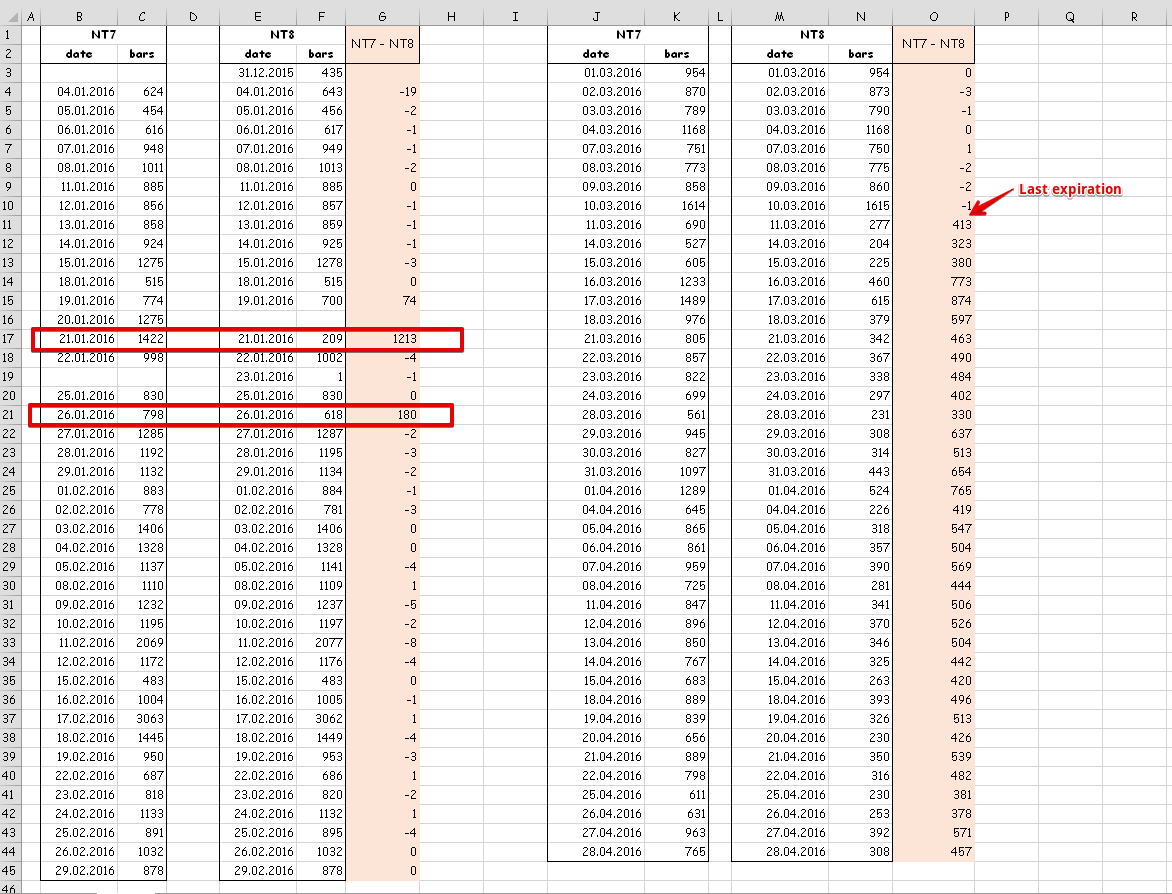Click the 'NT7' title above column J
Viewport: 1172px width, 894px height.
628,34
